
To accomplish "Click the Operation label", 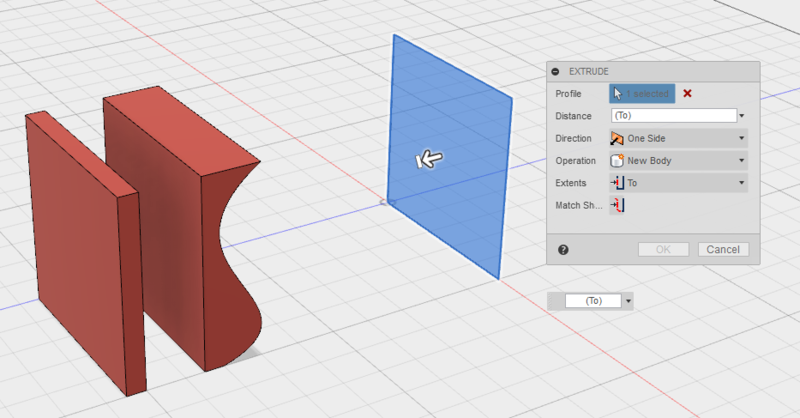I will click(576, 161).
